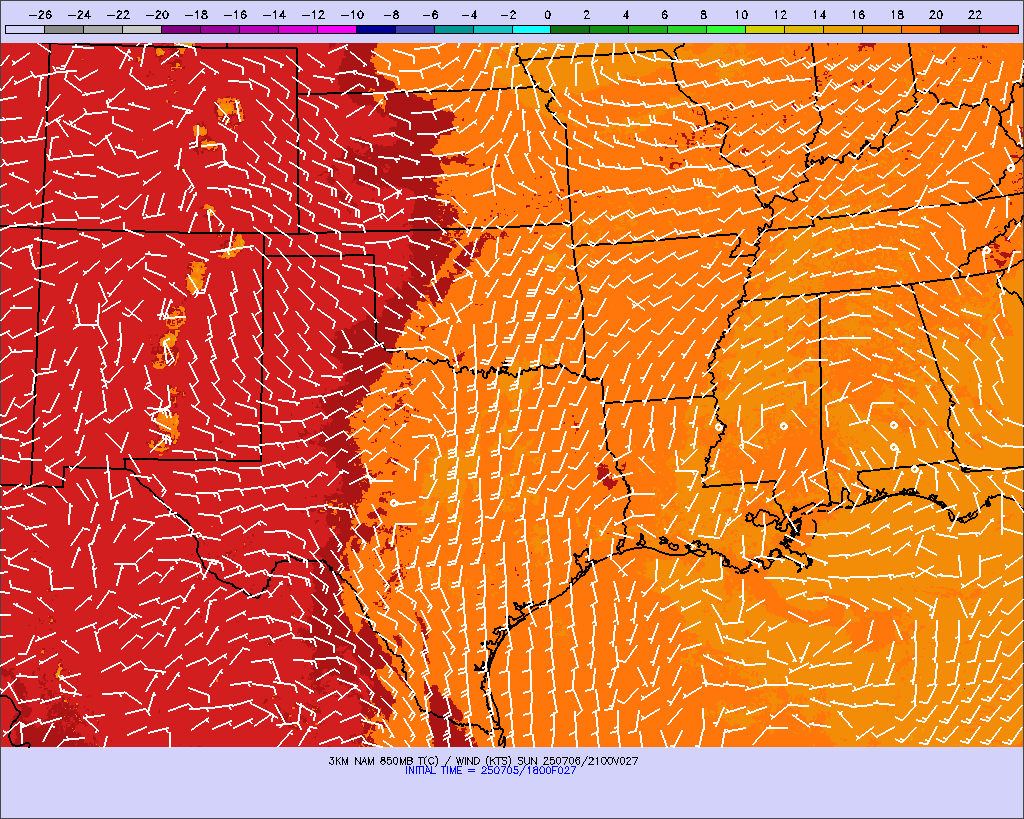Select the purple -18 to -16 swatch

220,29
